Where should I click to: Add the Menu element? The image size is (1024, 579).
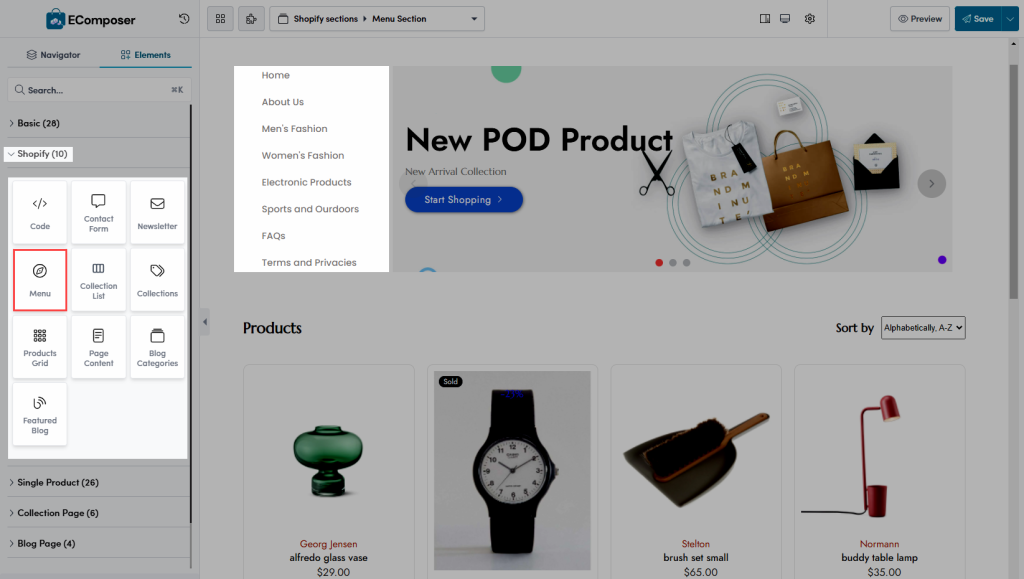[x=40, y=279]
